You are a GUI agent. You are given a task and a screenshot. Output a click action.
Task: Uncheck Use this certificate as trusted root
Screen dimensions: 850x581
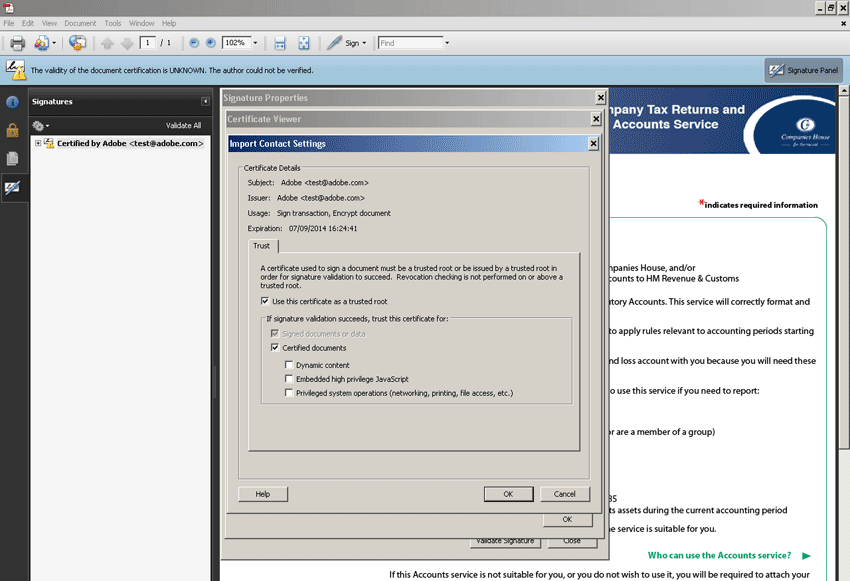pyautogui.click(x=265, y=301)
